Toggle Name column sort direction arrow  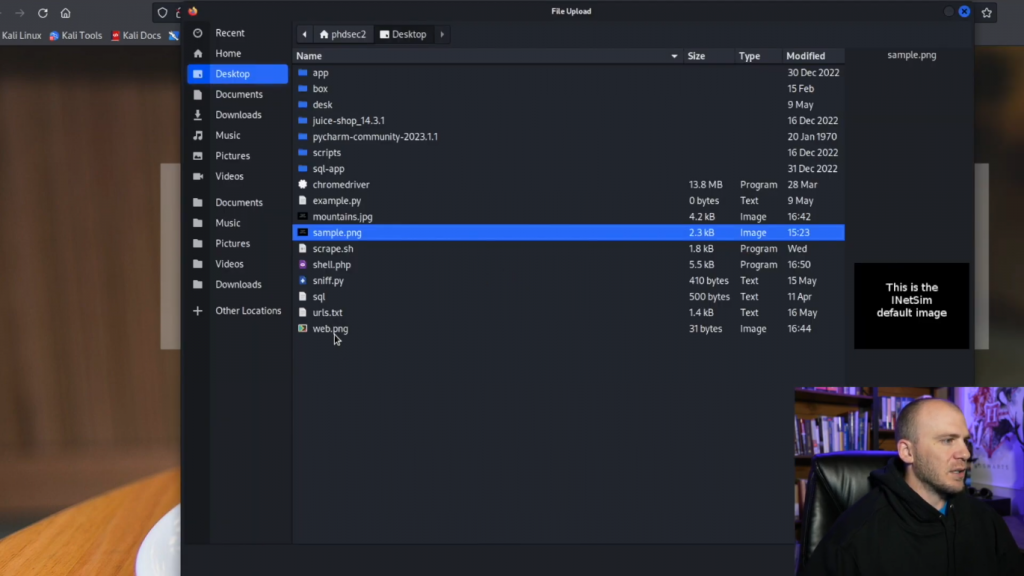pyautogui.click(x=674, y=56)
